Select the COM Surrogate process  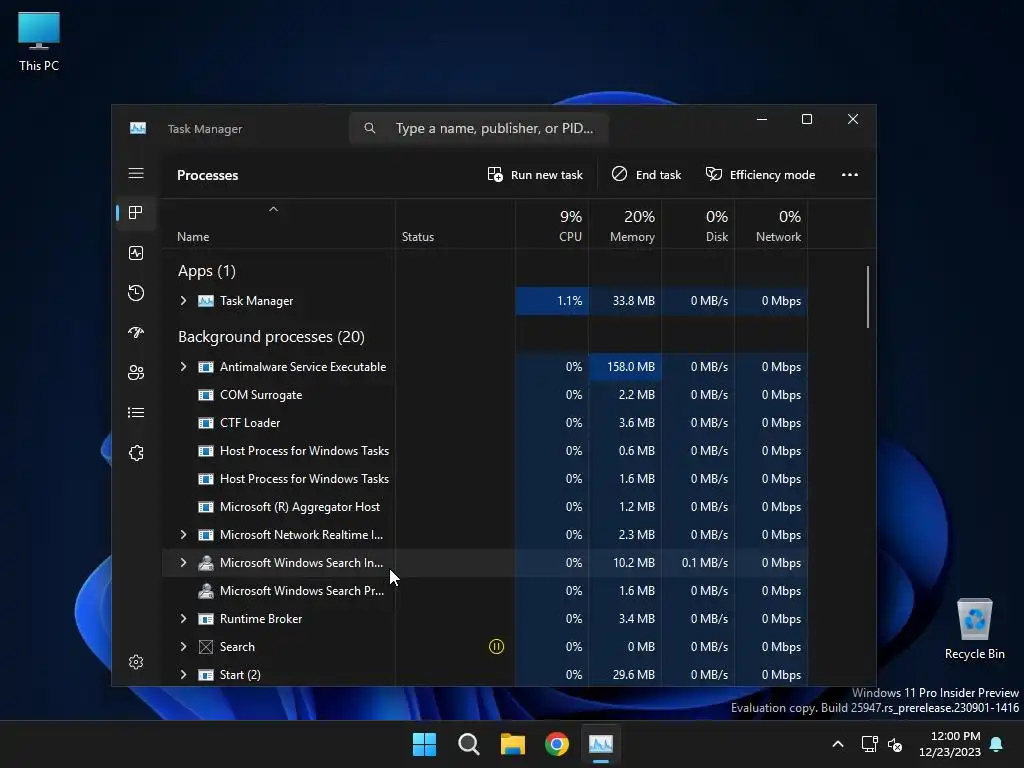point(484,394)
